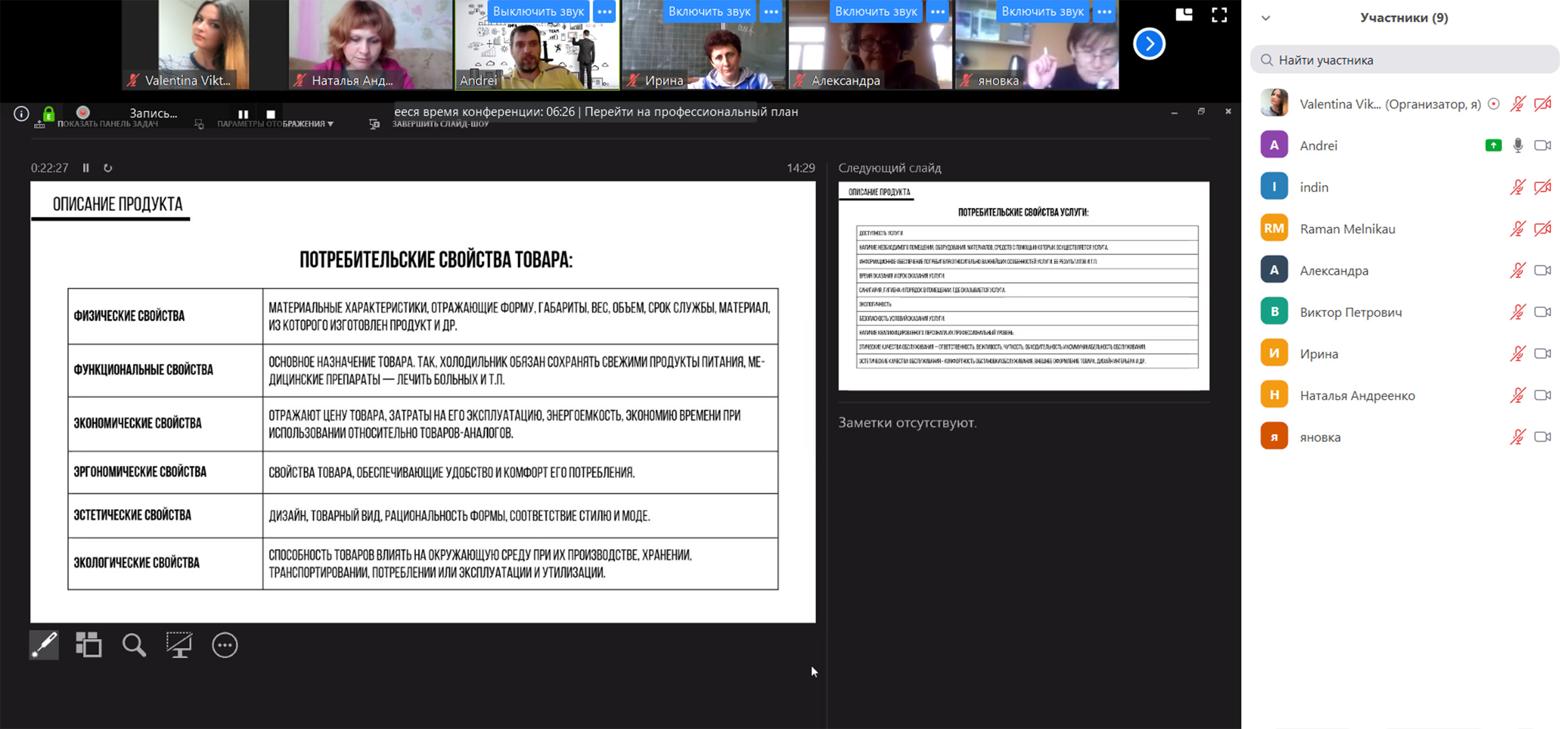The width and height of the screenshot is (1568, 729).
Task: Open the see-all-slides grid view
Action: tap(89, 645)
